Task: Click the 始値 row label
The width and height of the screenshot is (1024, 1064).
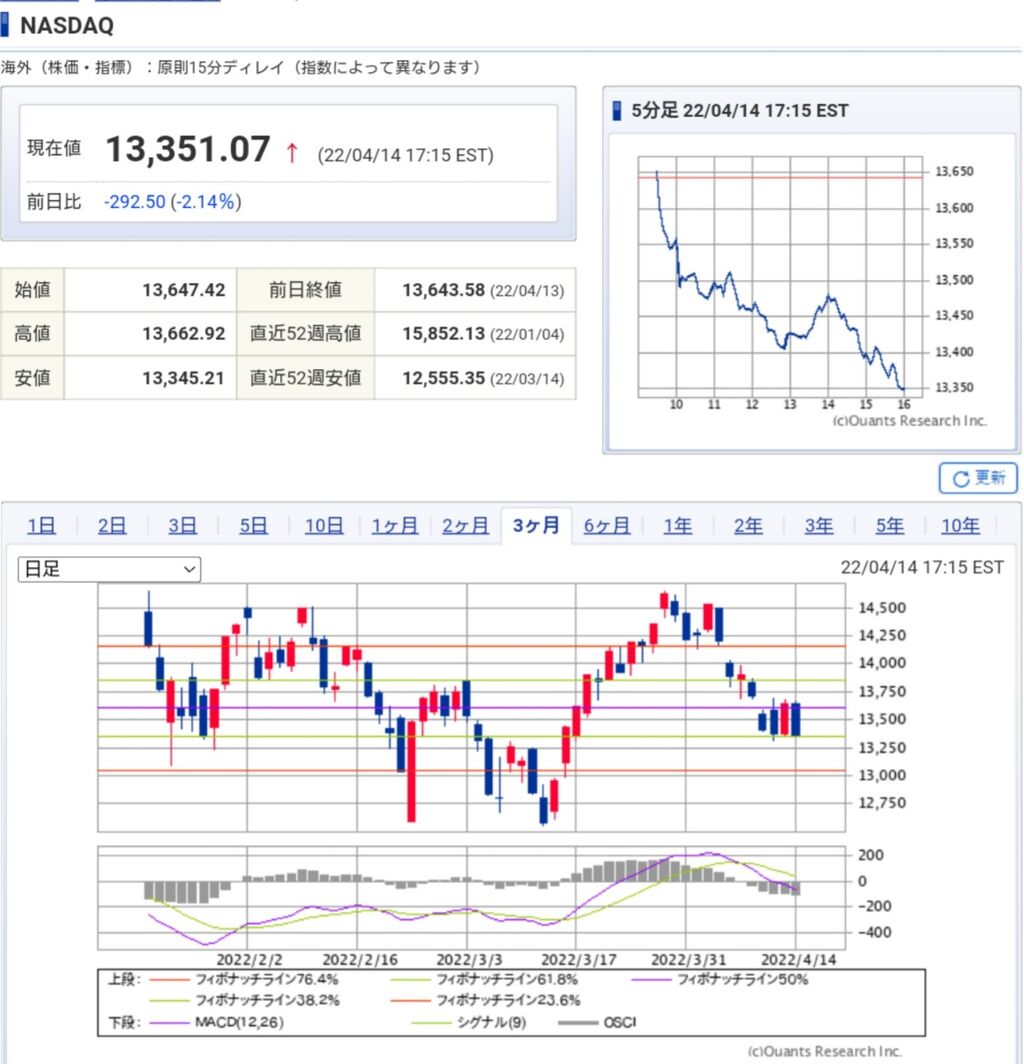Action: [x=33, y=290]
